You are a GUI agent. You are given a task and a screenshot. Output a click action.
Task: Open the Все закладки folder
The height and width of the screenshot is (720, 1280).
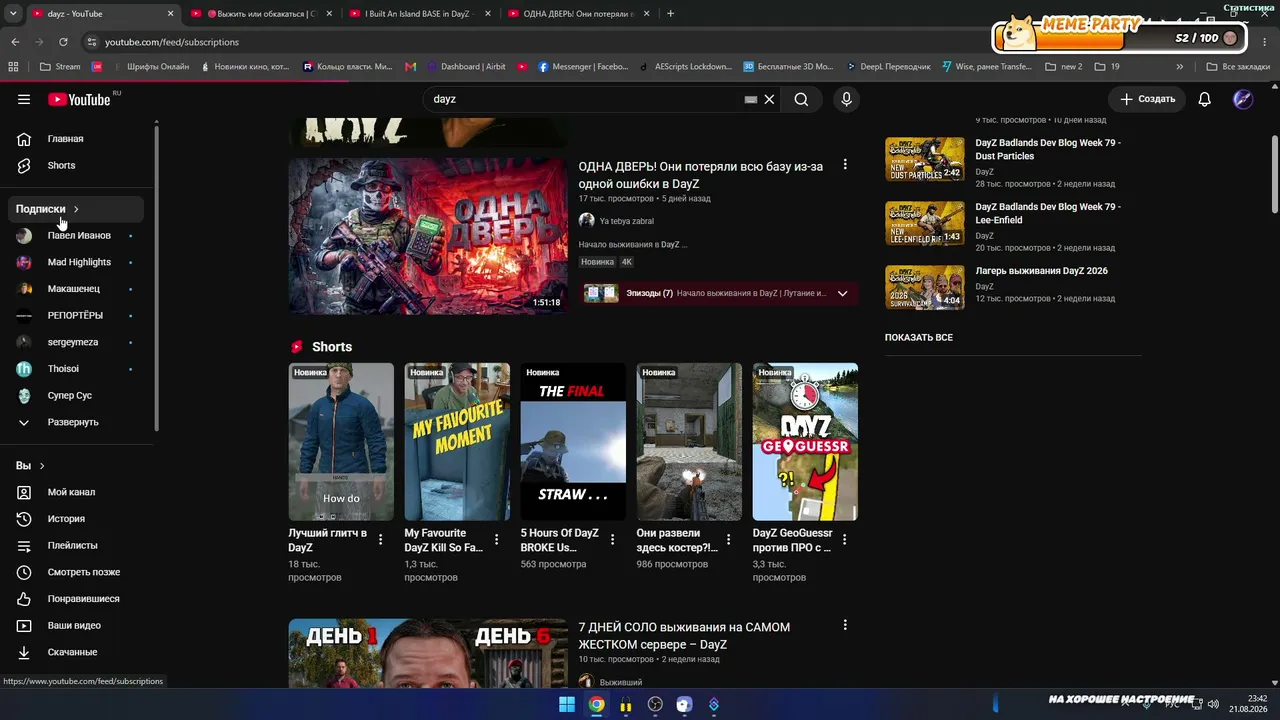click(1238, 67)
